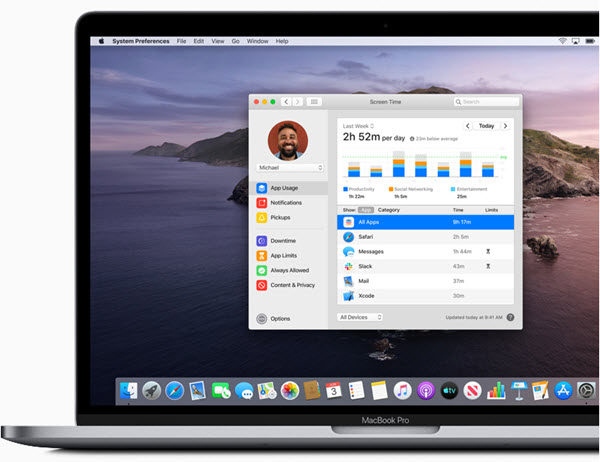Click the Show All grid button
The height and width of the screenshot is (462, 600).
(x=314, y=102)
